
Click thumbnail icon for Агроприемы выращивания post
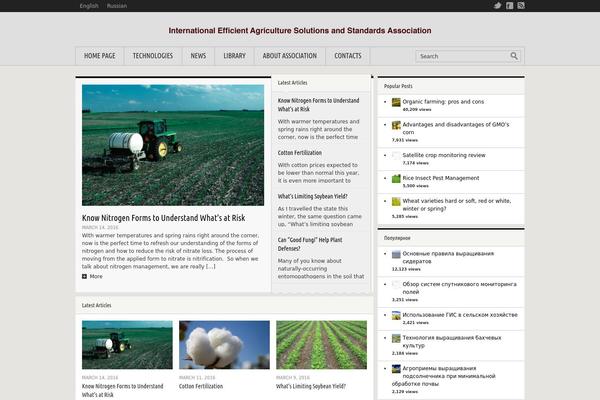(x=396, y=369)
